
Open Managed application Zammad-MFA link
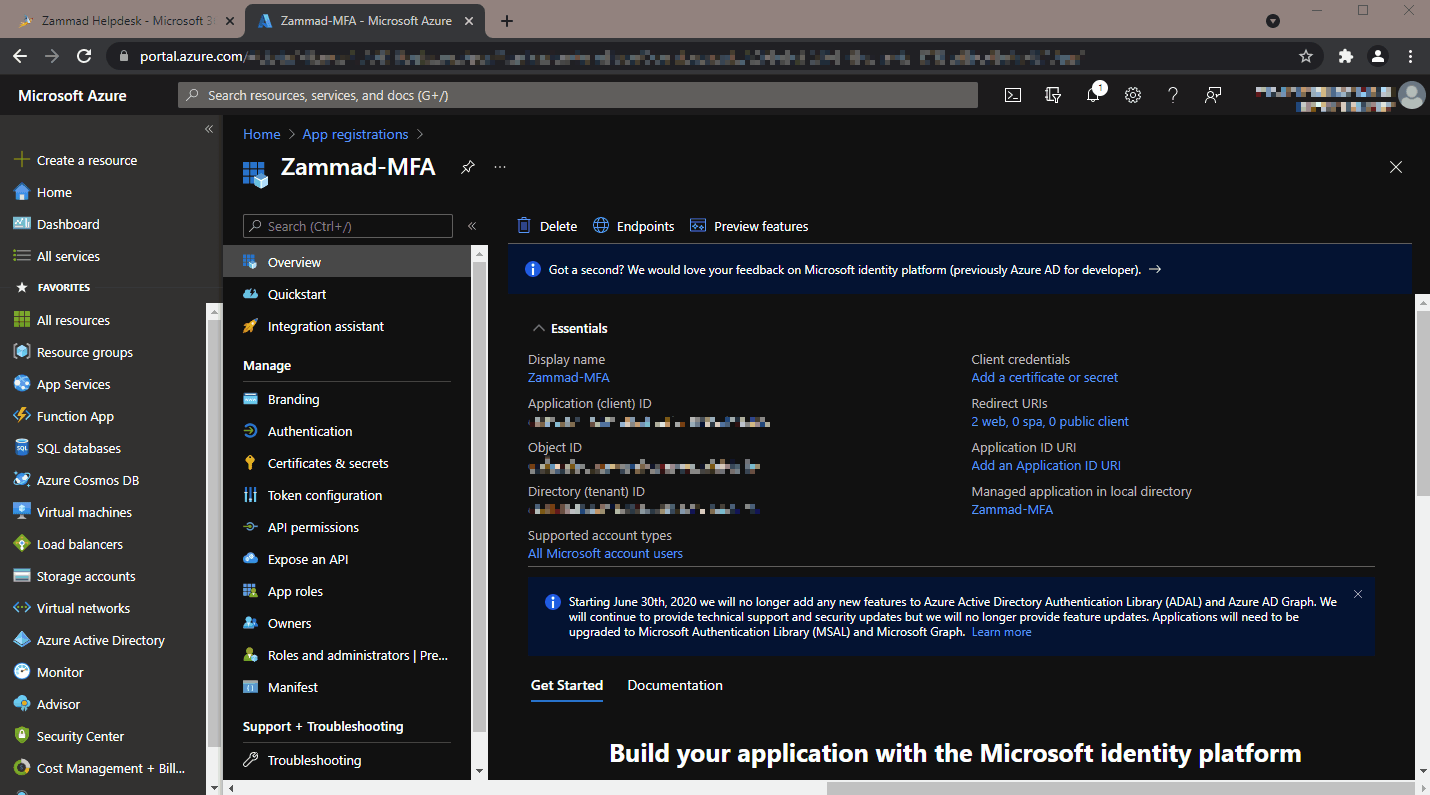tap(1012, 509)
